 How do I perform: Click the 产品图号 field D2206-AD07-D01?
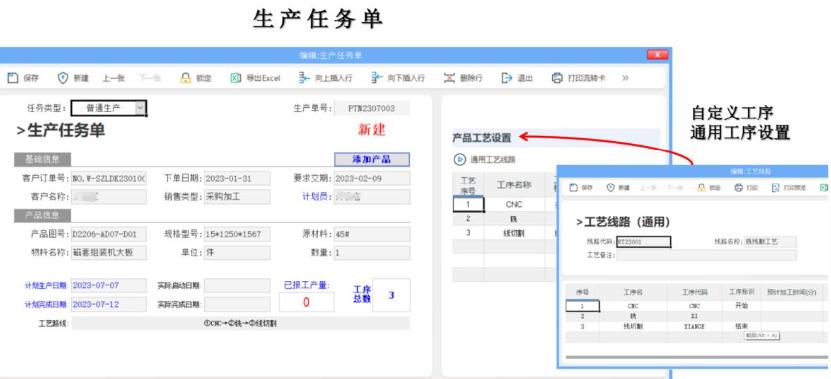point(109,234)
